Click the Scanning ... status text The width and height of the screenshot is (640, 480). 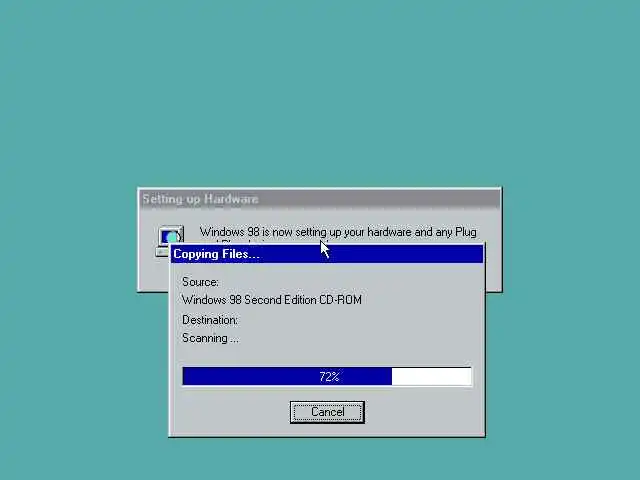tap(210, 338)
